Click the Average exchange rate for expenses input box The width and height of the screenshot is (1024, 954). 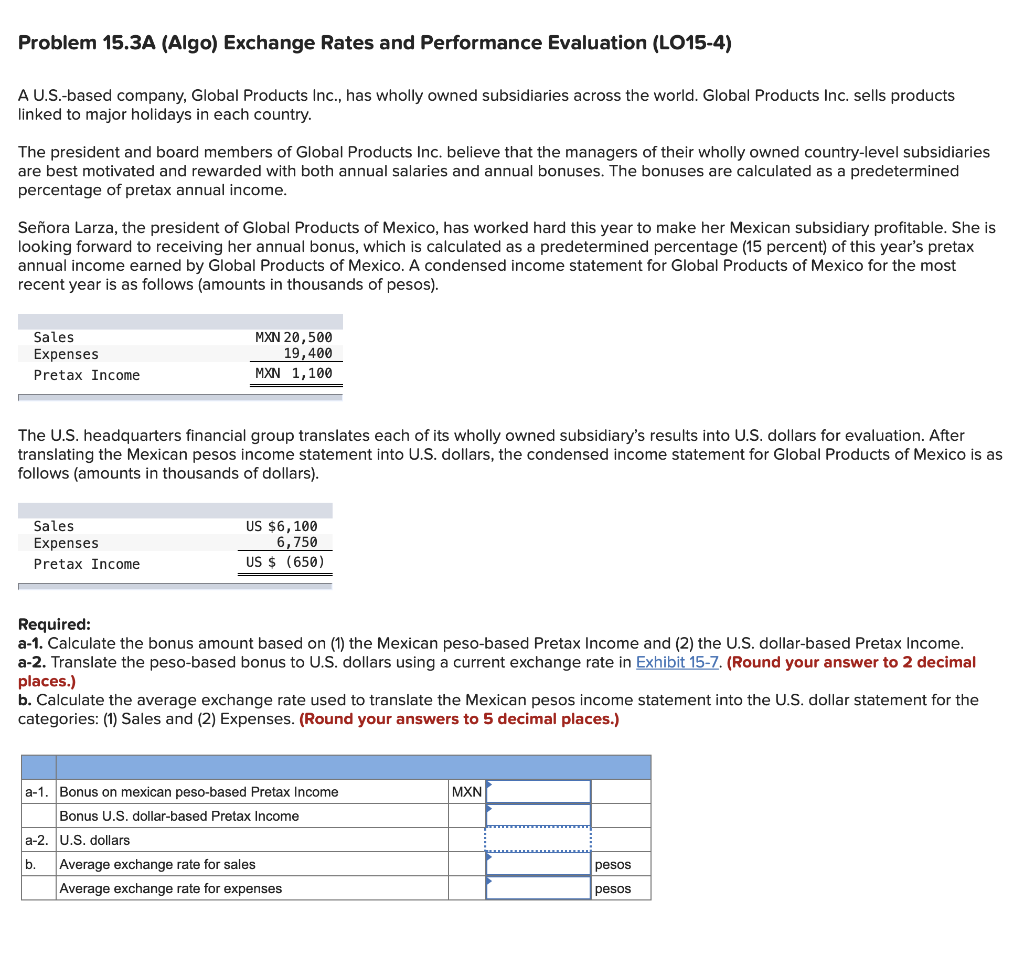pyautogui.click(x=537, y=888)
